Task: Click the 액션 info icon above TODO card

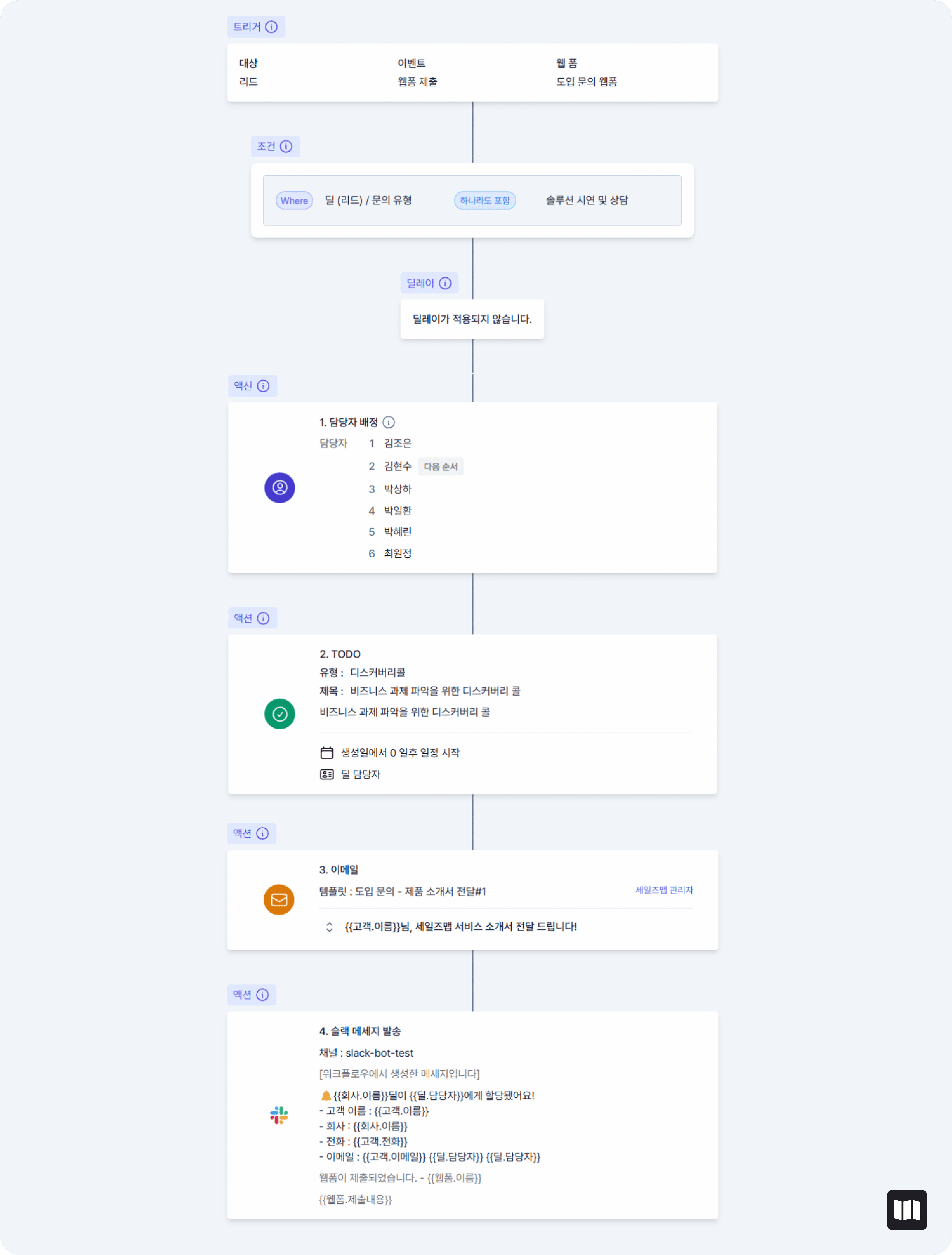Action: (x=263, y=618)
